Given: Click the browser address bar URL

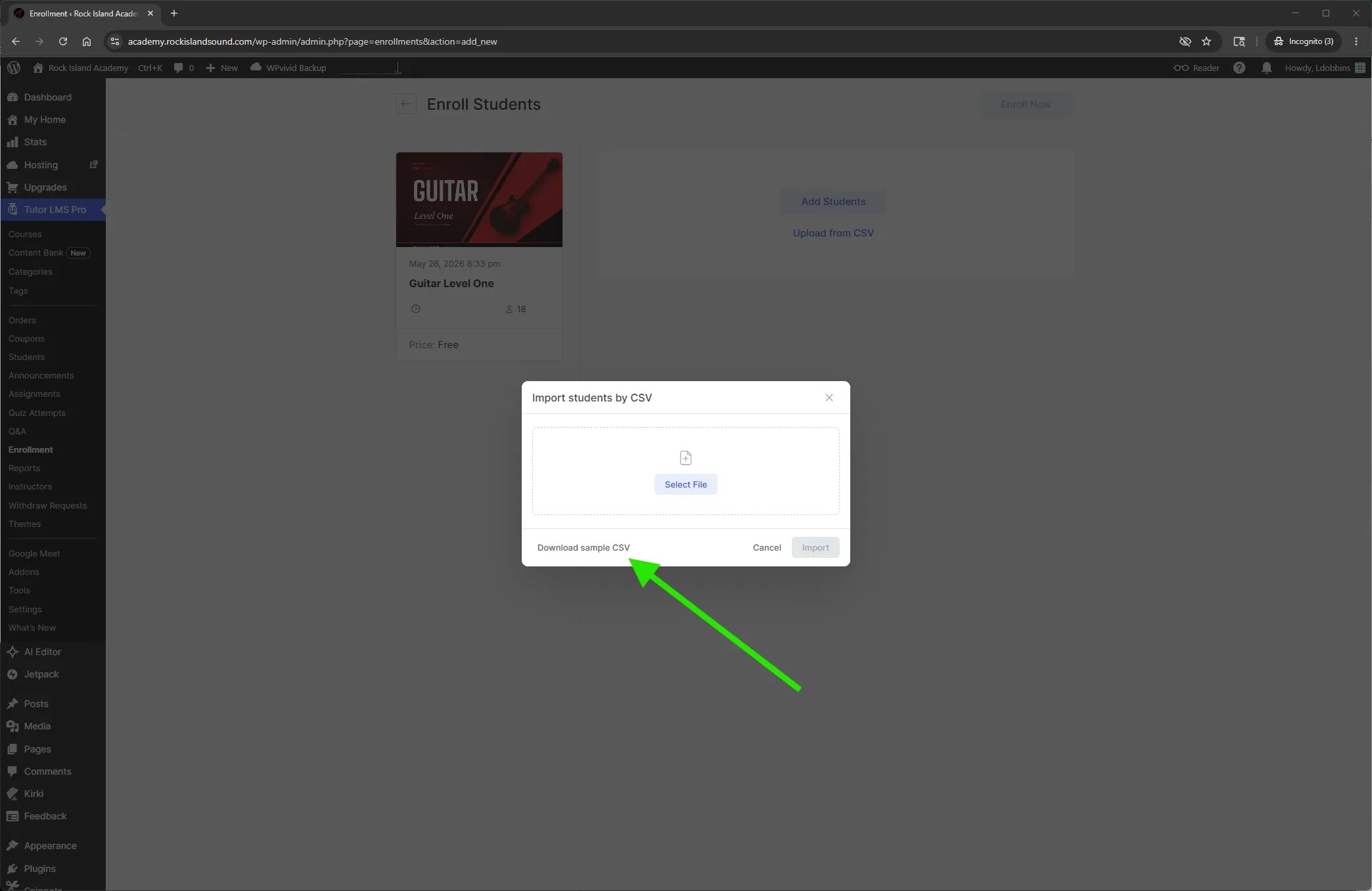Looking at the screenshot, I should pos(313,41).
